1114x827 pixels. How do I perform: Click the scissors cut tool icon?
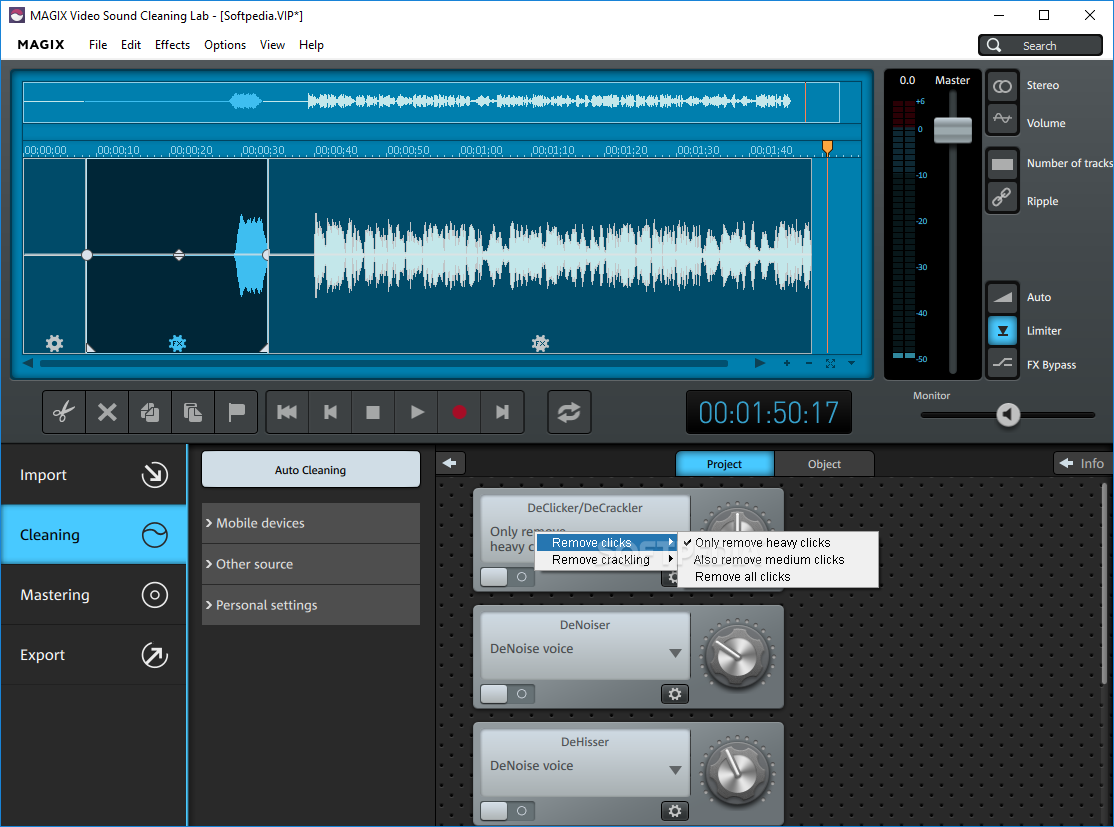[64, 412]
